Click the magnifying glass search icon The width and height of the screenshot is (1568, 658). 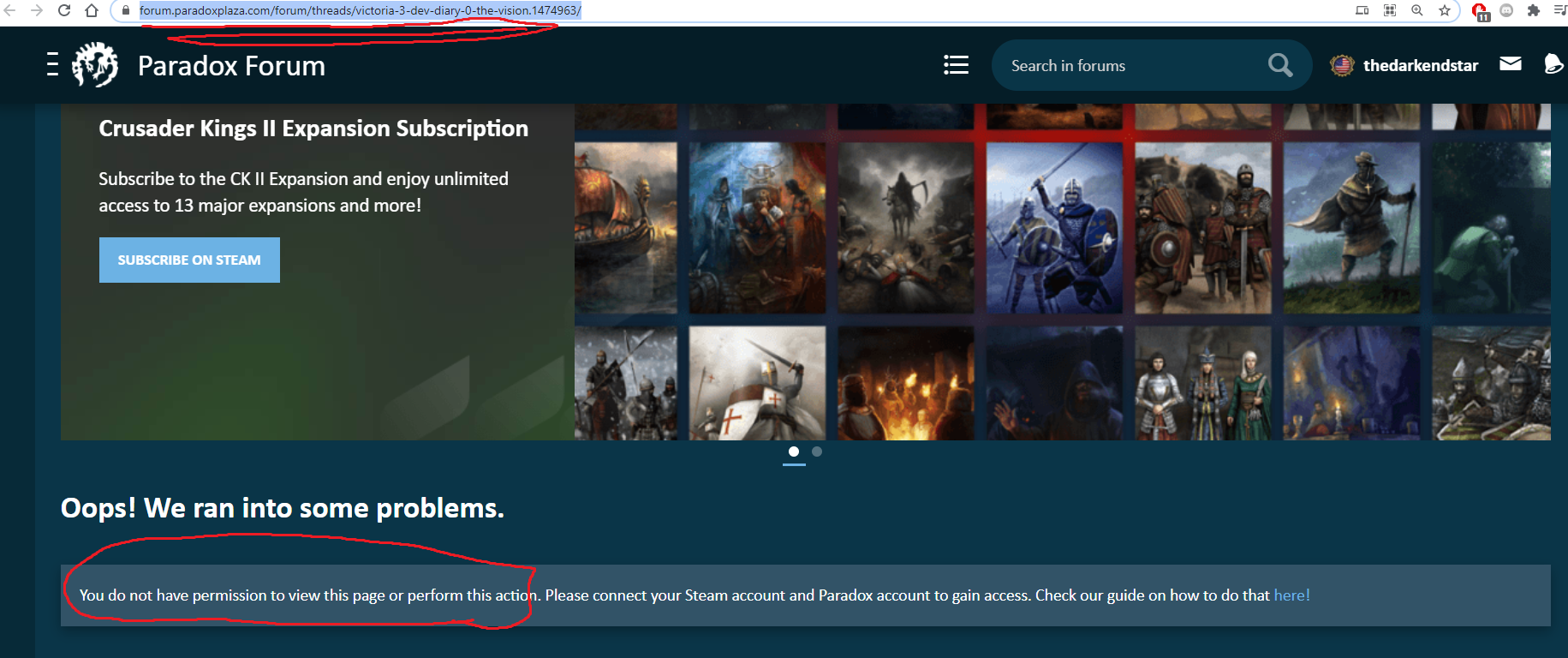1279,65
